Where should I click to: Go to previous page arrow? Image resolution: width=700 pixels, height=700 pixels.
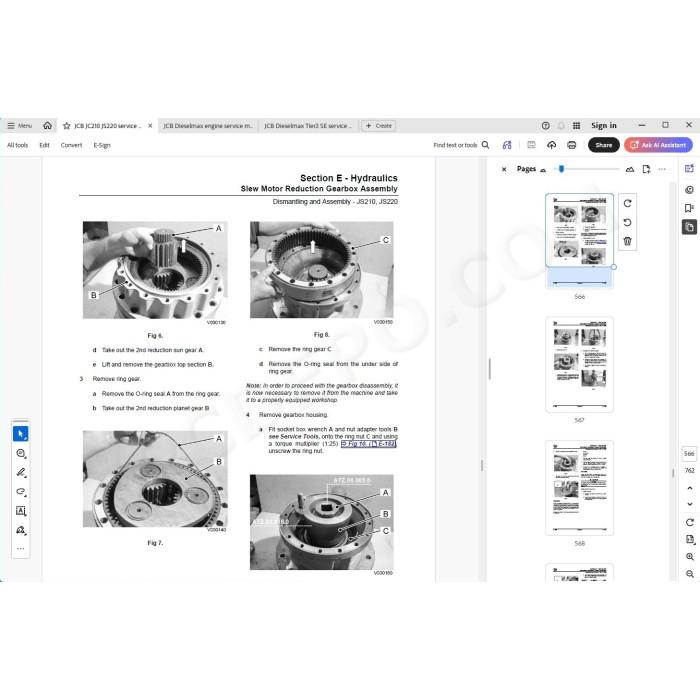pyautogui.click(x=690, y=488)
